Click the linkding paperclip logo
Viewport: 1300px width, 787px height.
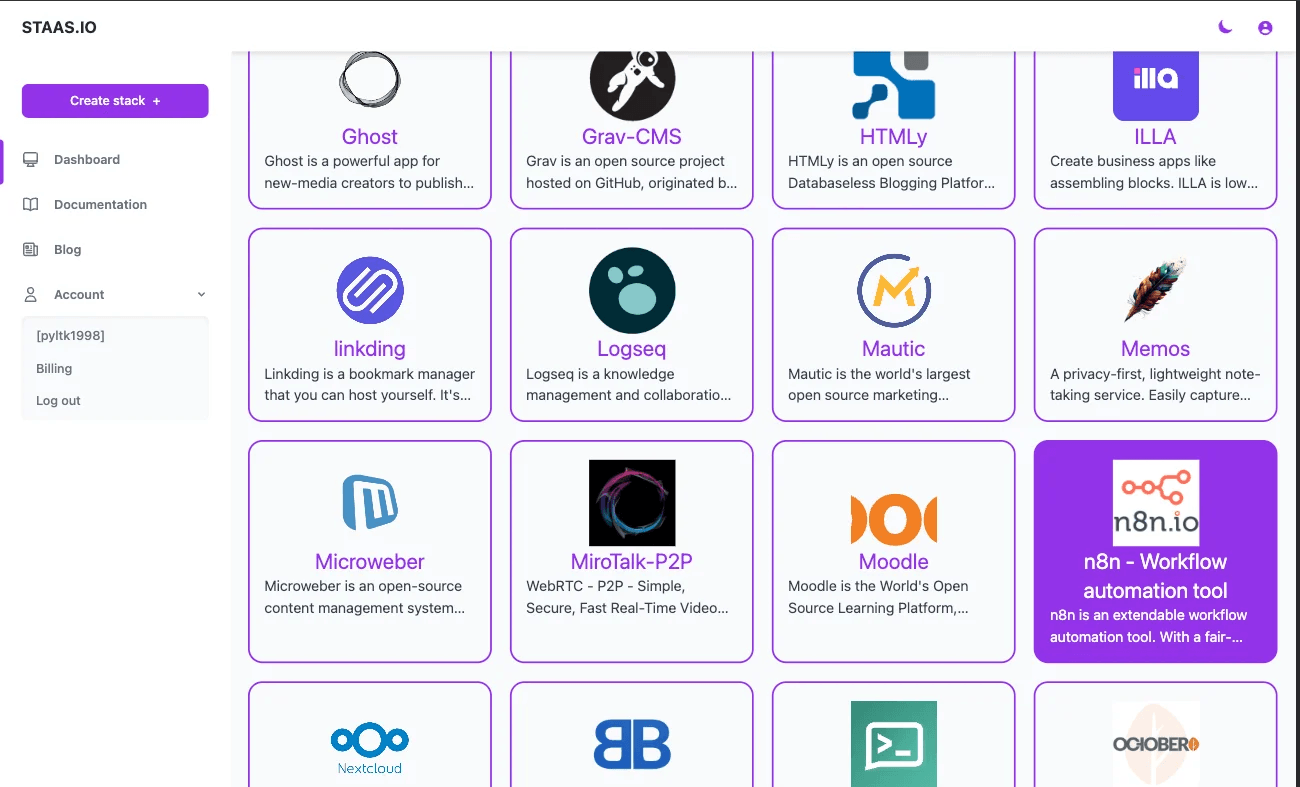pos(370,291)
